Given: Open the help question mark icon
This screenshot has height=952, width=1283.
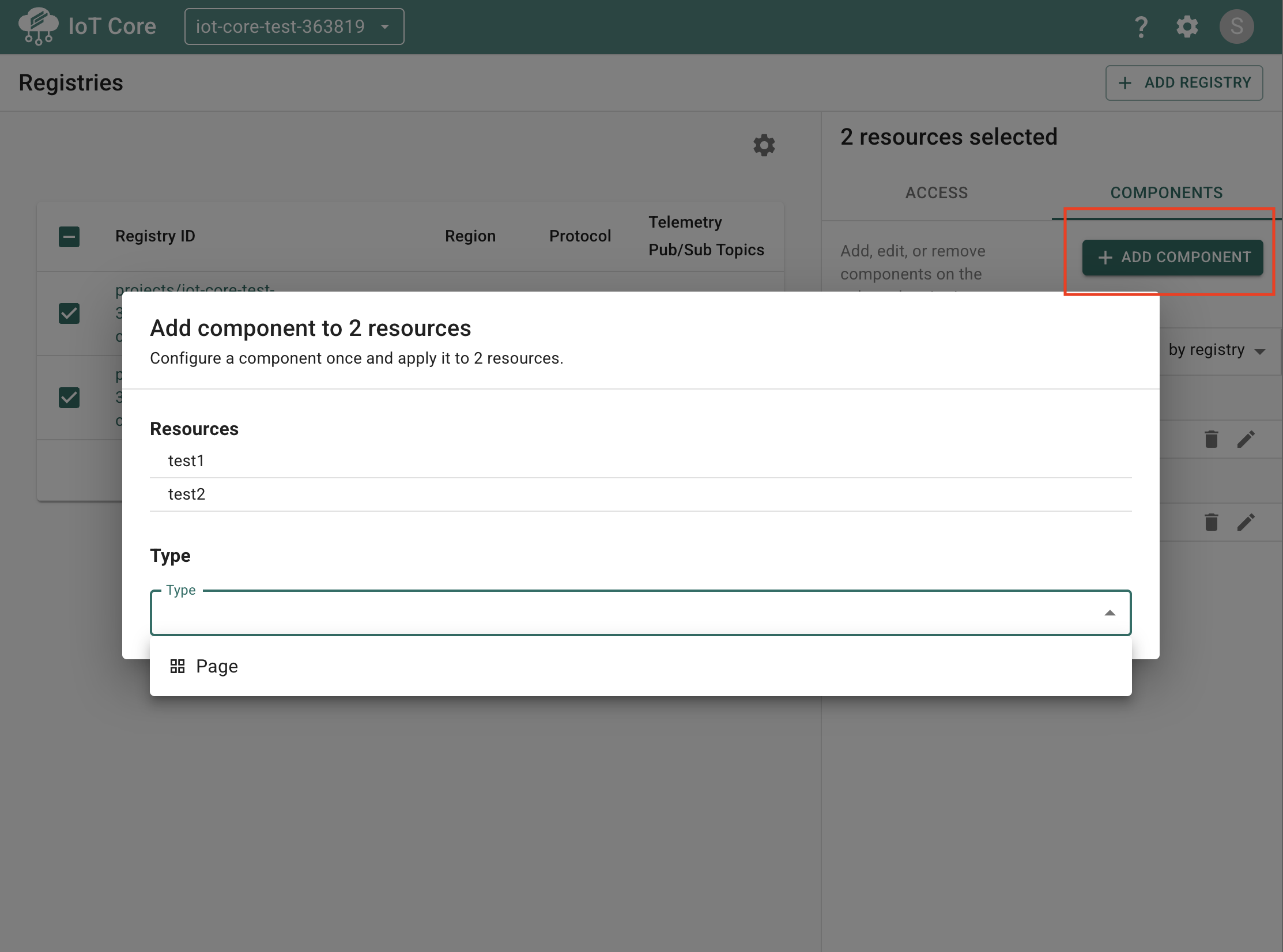Looking at the screenshot, I should (x=1141, y=27).
